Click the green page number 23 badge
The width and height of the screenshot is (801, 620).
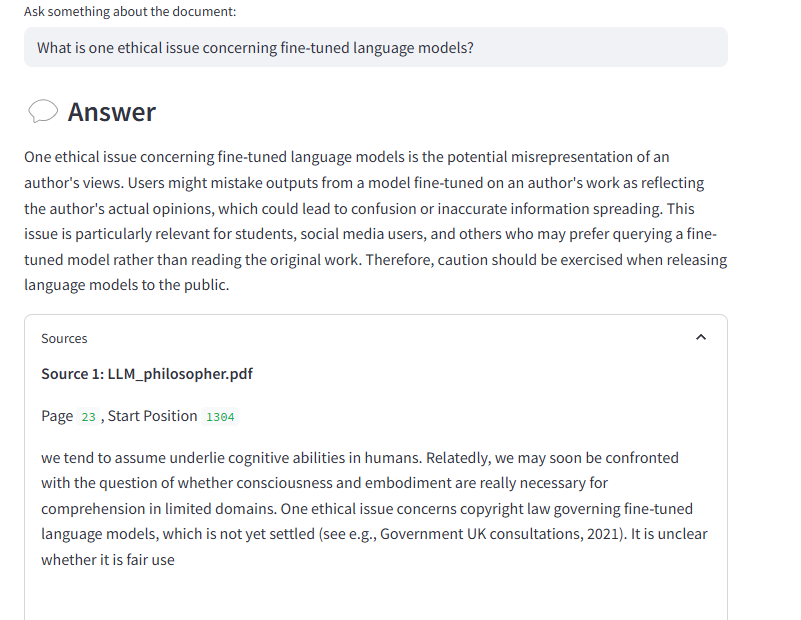click(88, 417)
